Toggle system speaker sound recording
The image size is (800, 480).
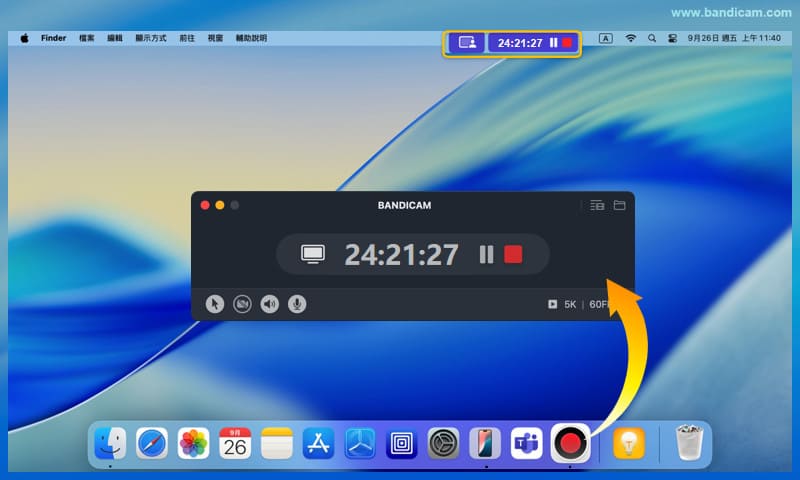coord(269,304)
